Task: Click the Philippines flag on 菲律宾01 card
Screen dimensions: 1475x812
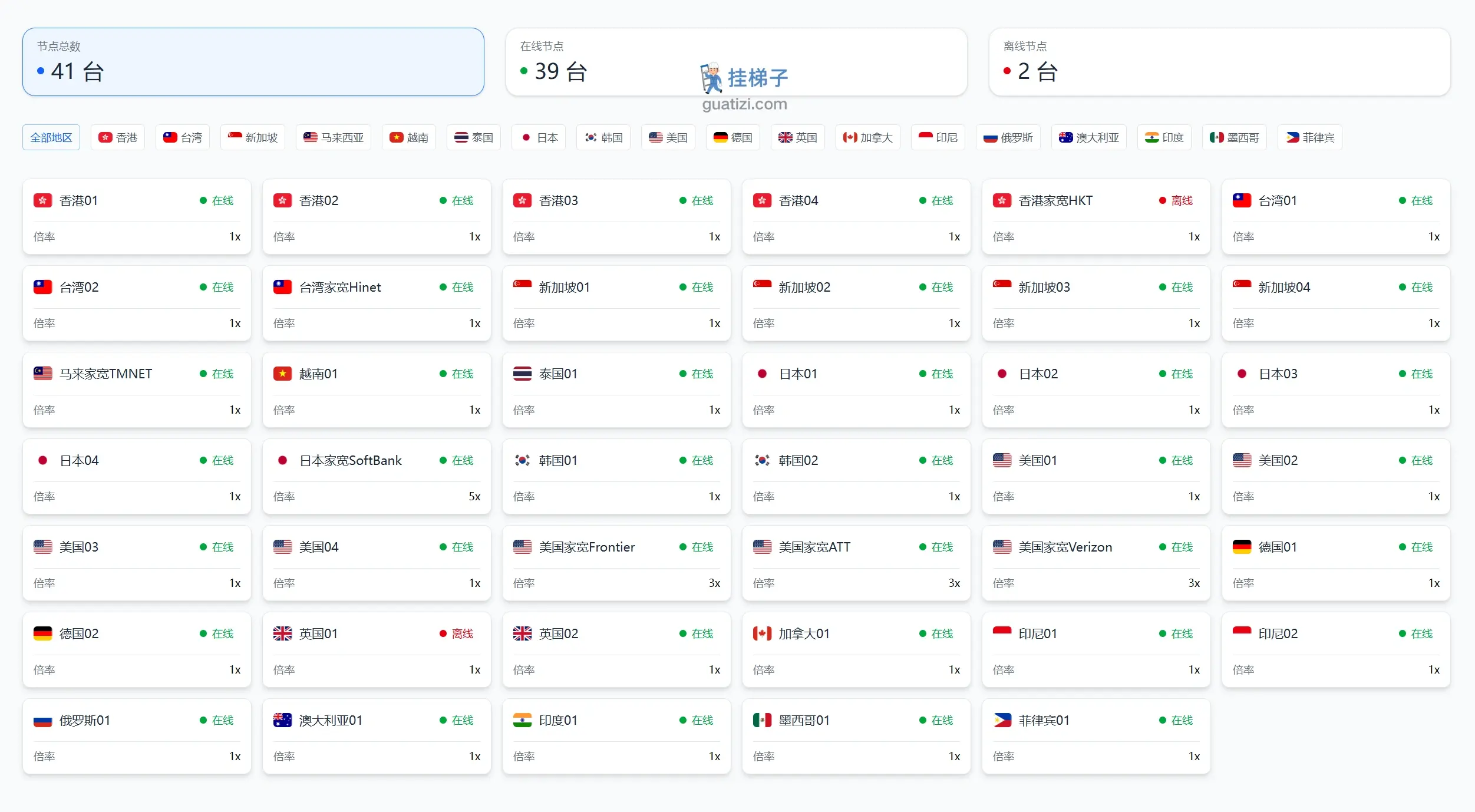Action: (x=1002, y=721)
